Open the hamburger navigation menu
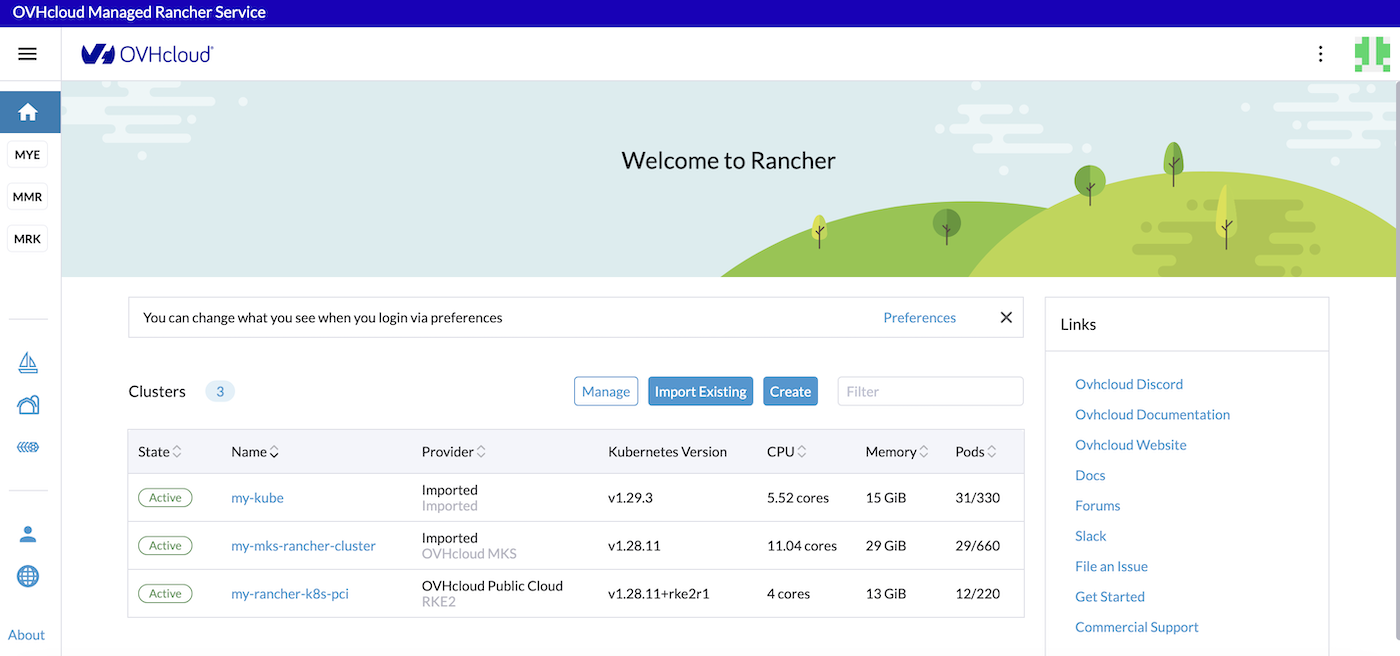The height and width of the screenshot is (656, 1400). [27, 53]
